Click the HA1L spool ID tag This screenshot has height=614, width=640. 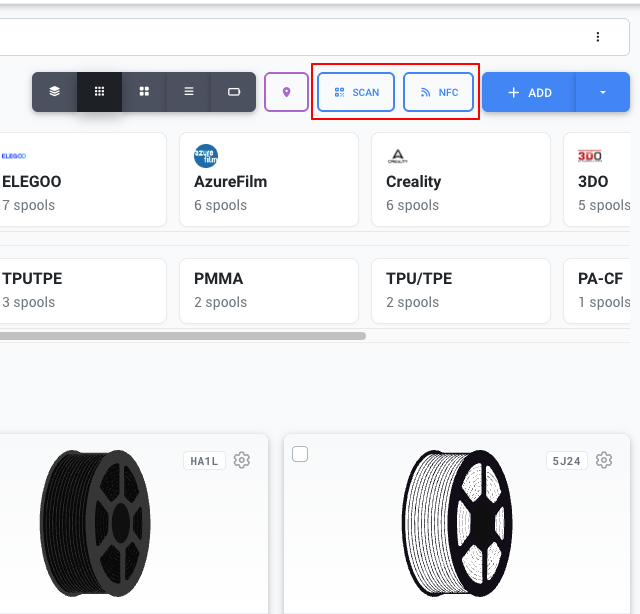click(204, 461)
